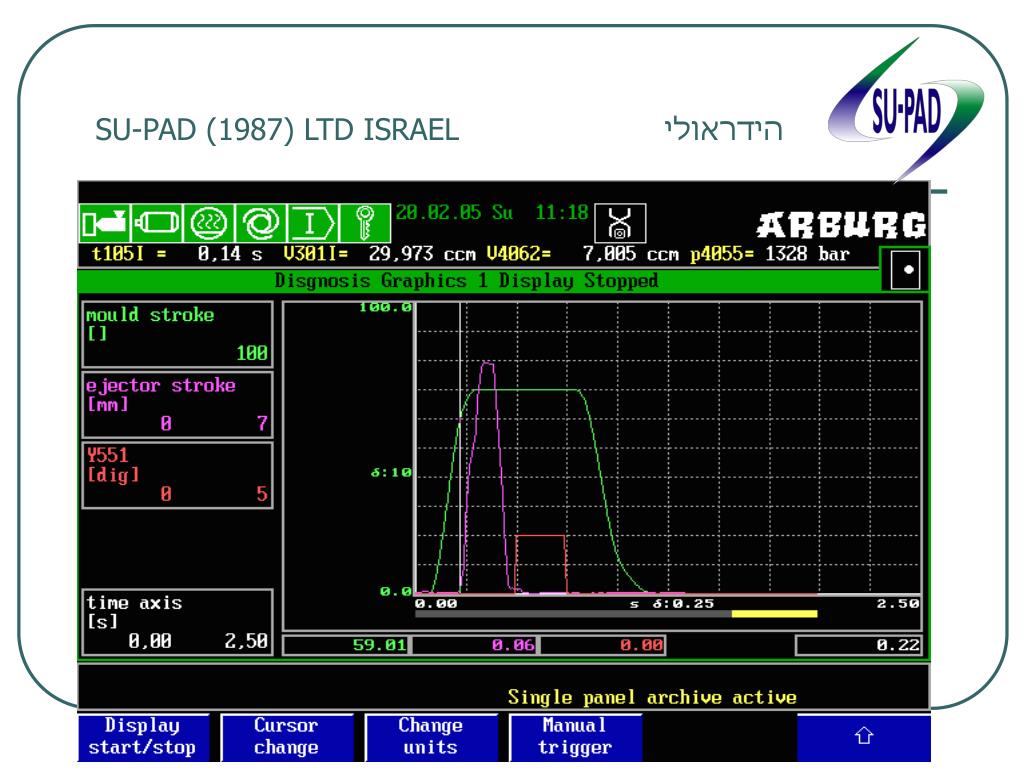Click the time division label δ:0.25

point(683,603)
